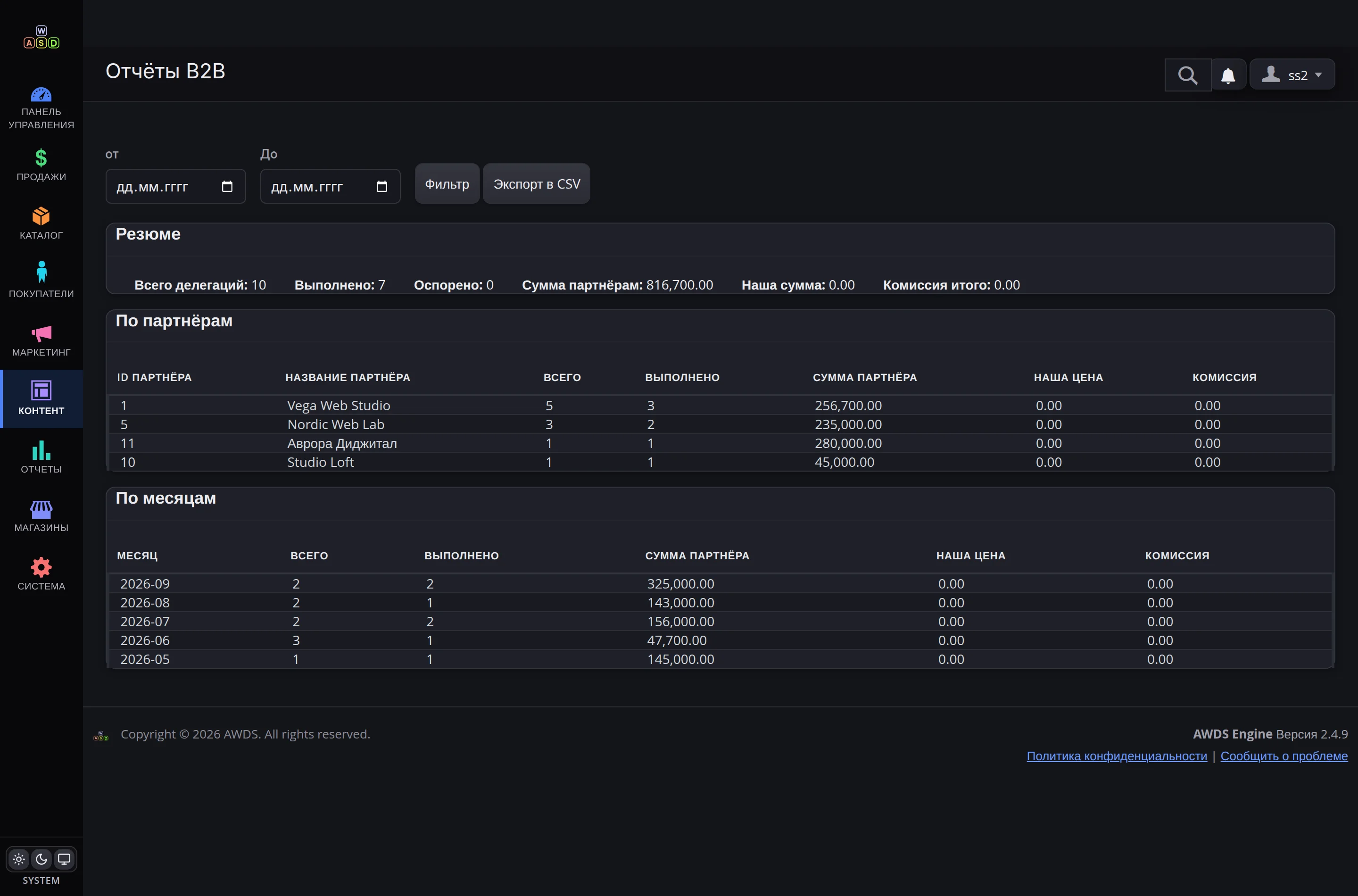
Task: Click the small footer AWDS logo
Action: pos(101,736)
